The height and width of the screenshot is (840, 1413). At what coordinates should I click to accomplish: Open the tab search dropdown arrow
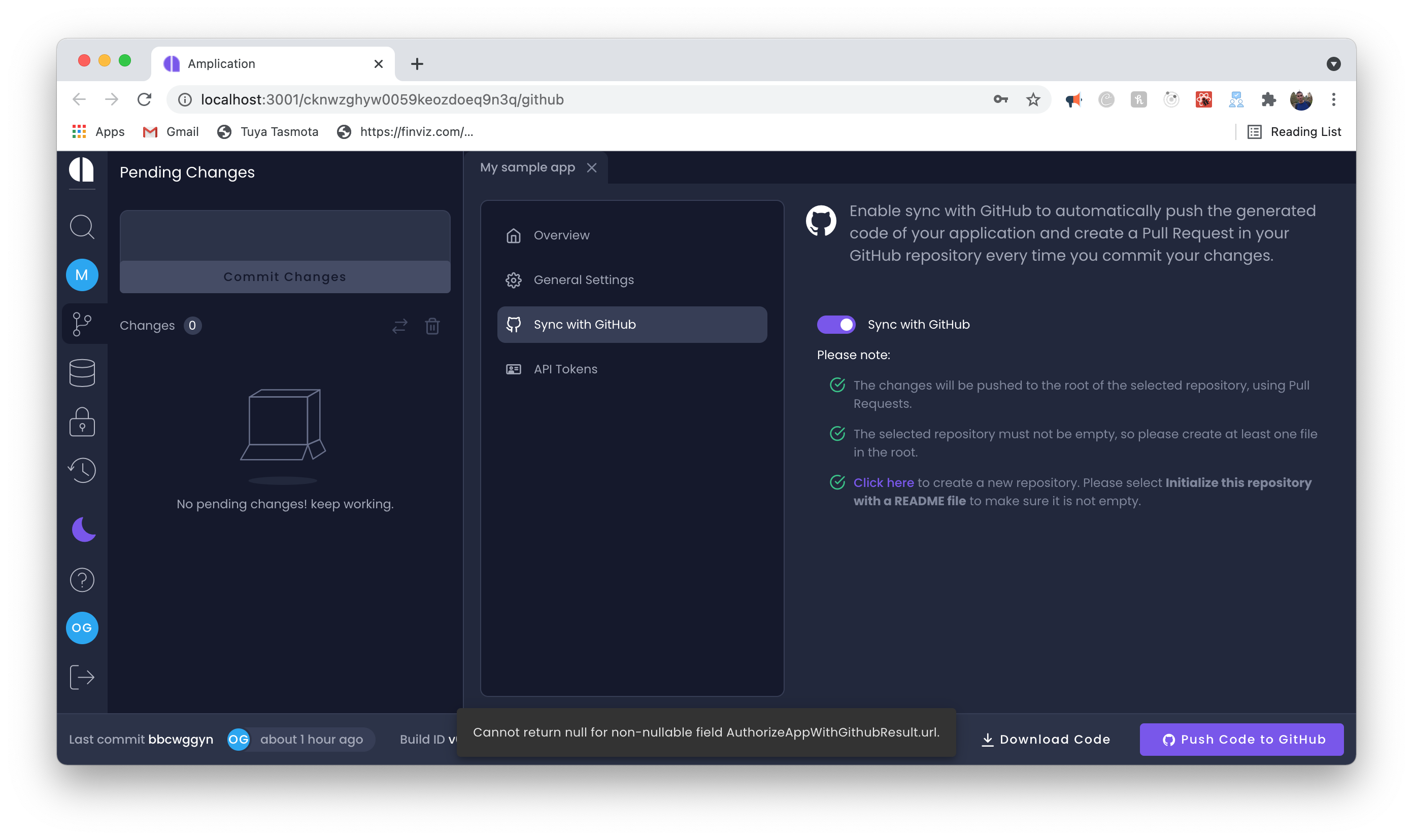(1333, 64)
